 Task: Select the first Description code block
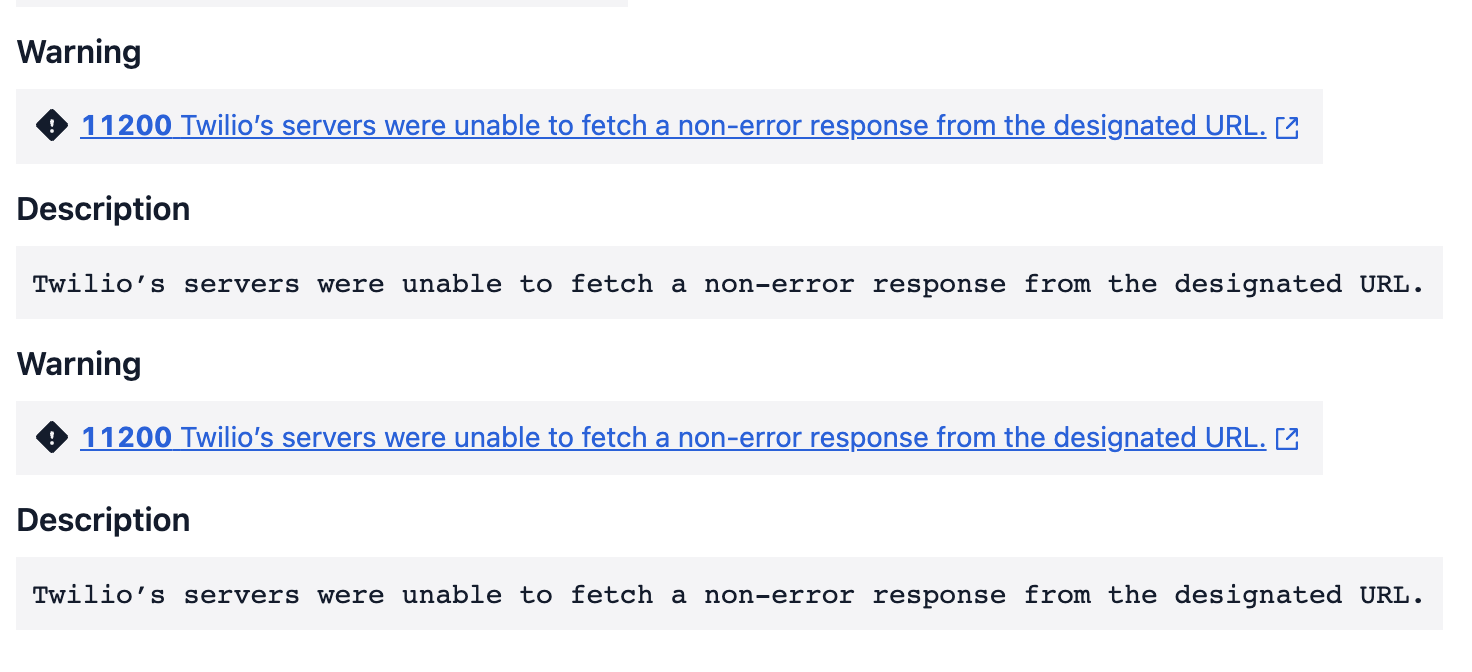click(x=729, y=283)
